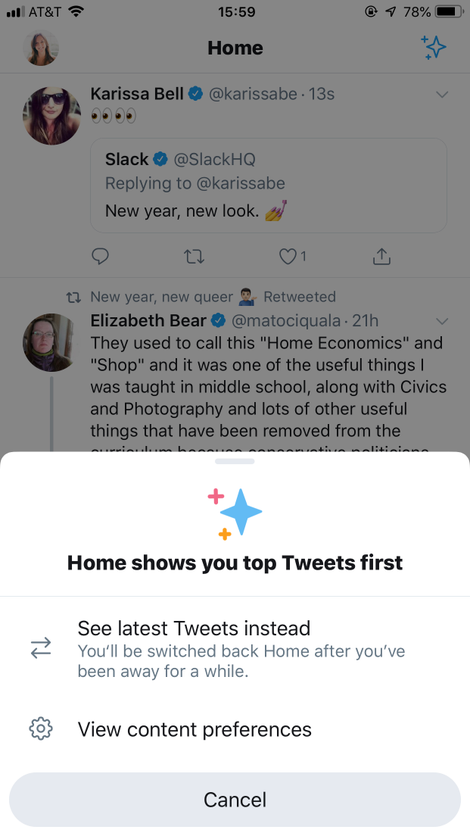Retweet Karissa Bell's tweet
Screen dimensions: 470x836
click(x=194, y=258)
